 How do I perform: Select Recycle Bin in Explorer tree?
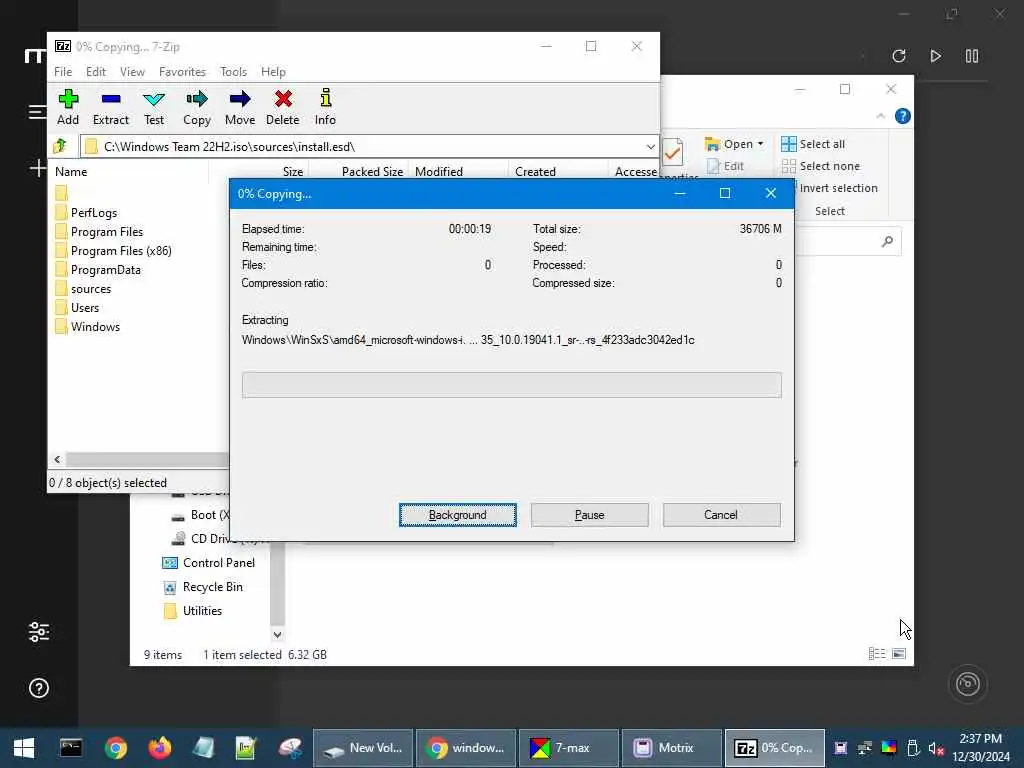pyautogui.click(x=203, y=586)
